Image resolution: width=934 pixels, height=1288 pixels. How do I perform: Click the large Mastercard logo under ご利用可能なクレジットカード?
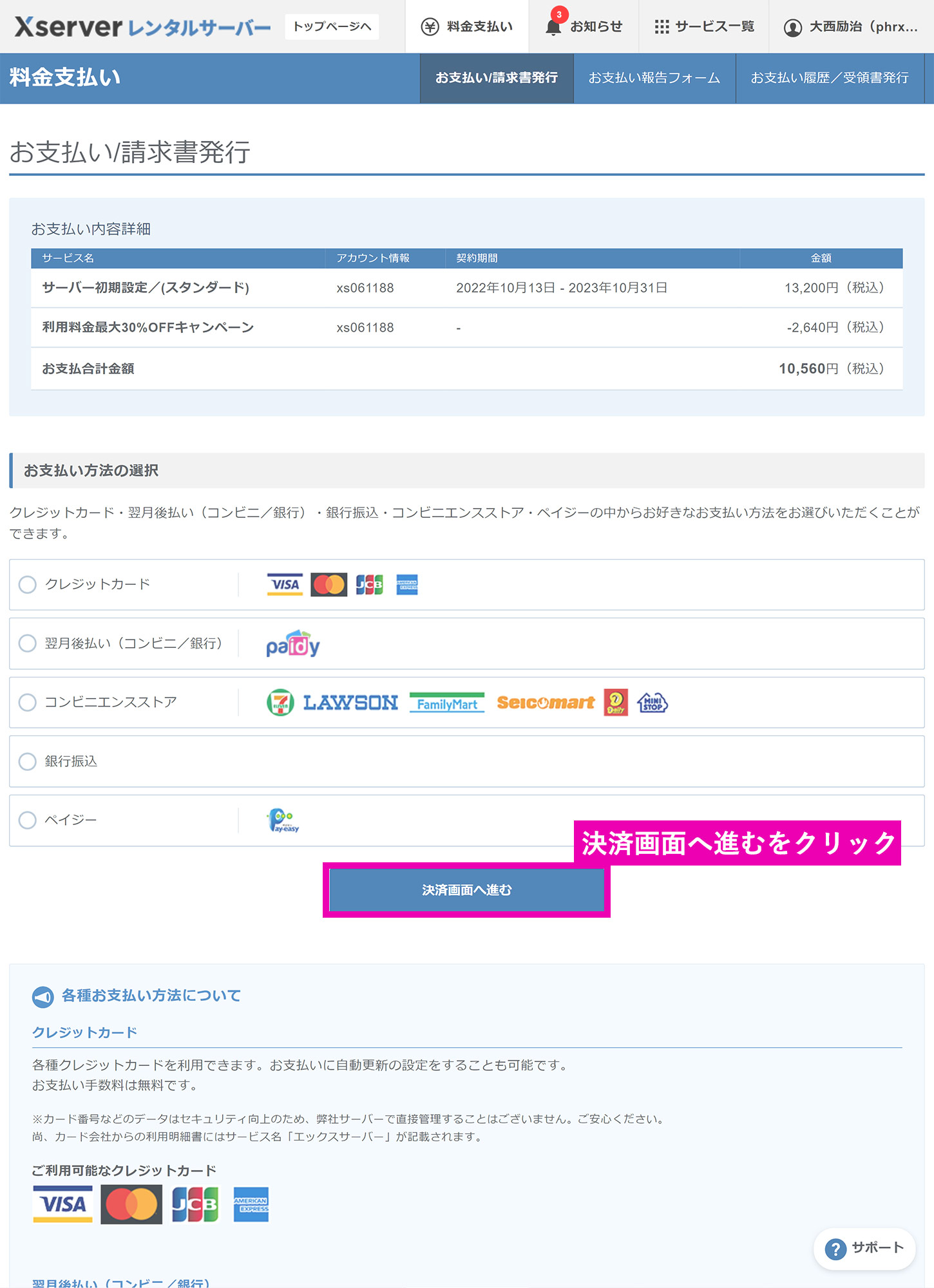[131, 1204]
